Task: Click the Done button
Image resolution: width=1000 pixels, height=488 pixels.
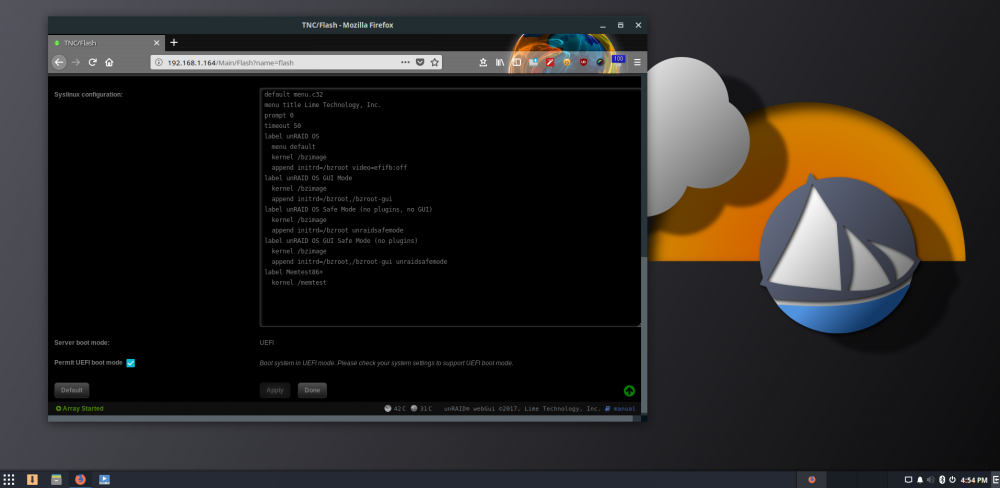Action: click(x=312, y=390)
